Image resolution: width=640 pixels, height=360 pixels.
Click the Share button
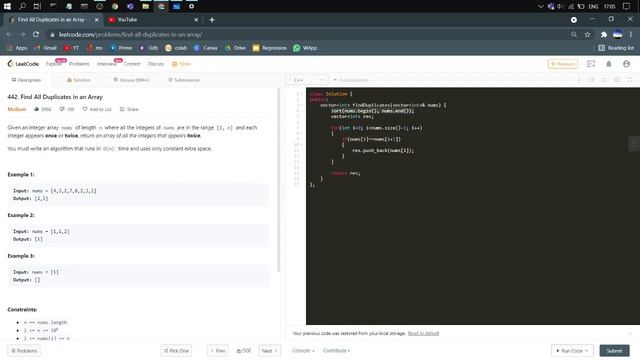pyautogui.click(x=129, y=109)
